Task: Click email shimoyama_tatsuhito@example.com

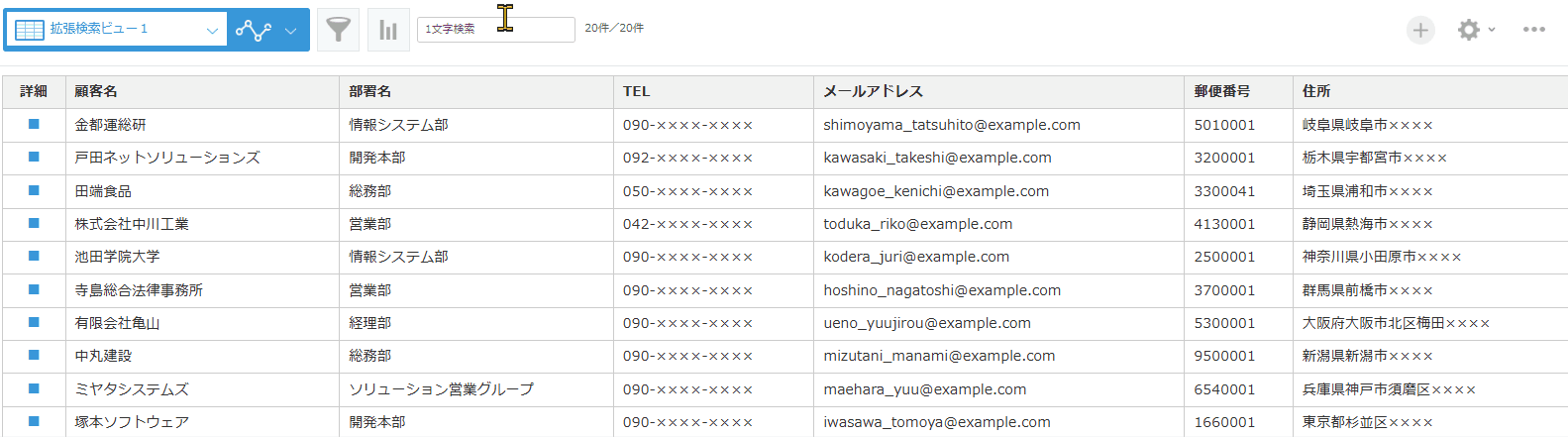Action: (x=951, y=125)
